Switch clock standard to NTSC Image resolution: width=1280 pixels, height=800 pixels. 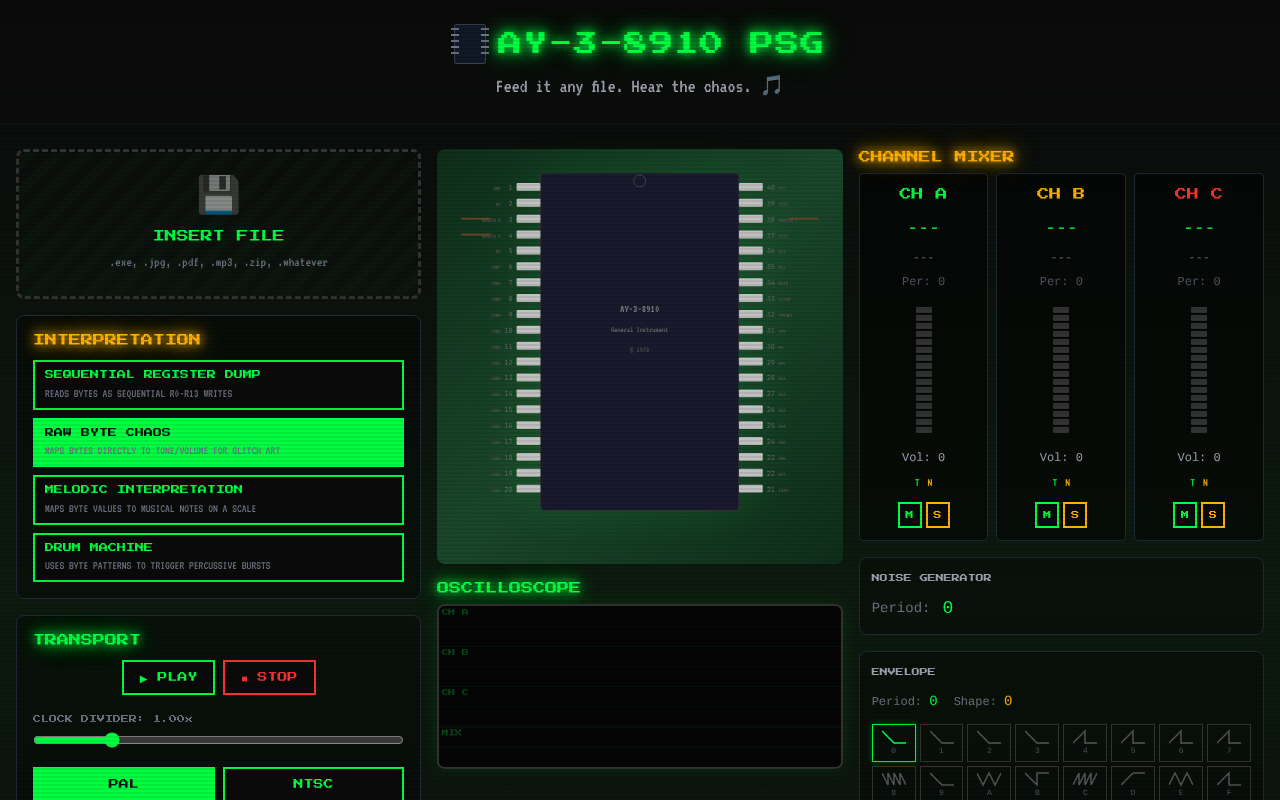(x=313, y=784)
